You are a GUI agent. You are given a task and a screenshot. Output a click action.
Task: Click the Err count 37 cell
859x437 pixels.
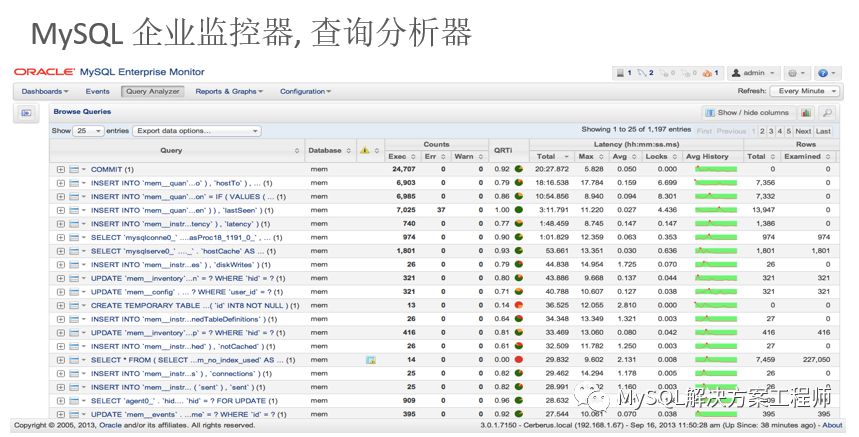pos(441,210)
